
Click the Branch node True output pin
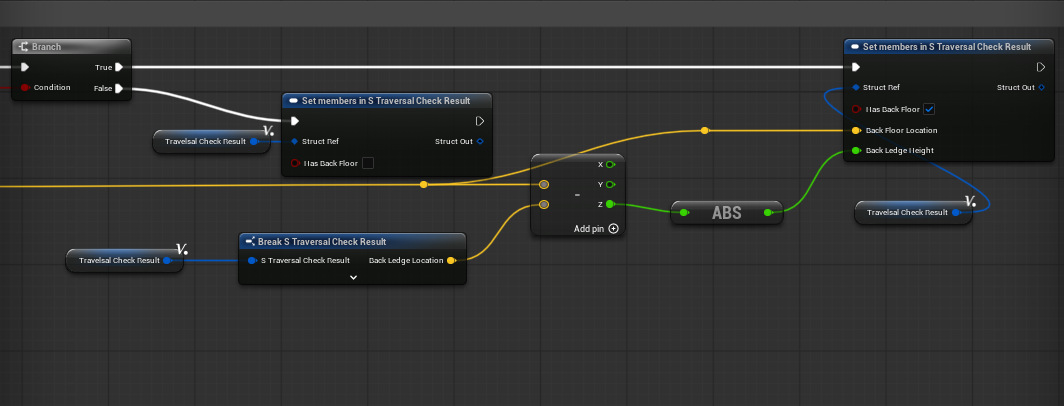click(119, 67)
